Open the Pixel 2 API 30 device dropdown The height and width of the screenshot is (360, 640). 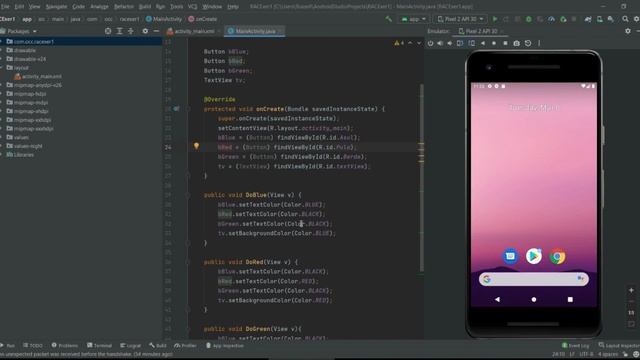tap(460, 19)
